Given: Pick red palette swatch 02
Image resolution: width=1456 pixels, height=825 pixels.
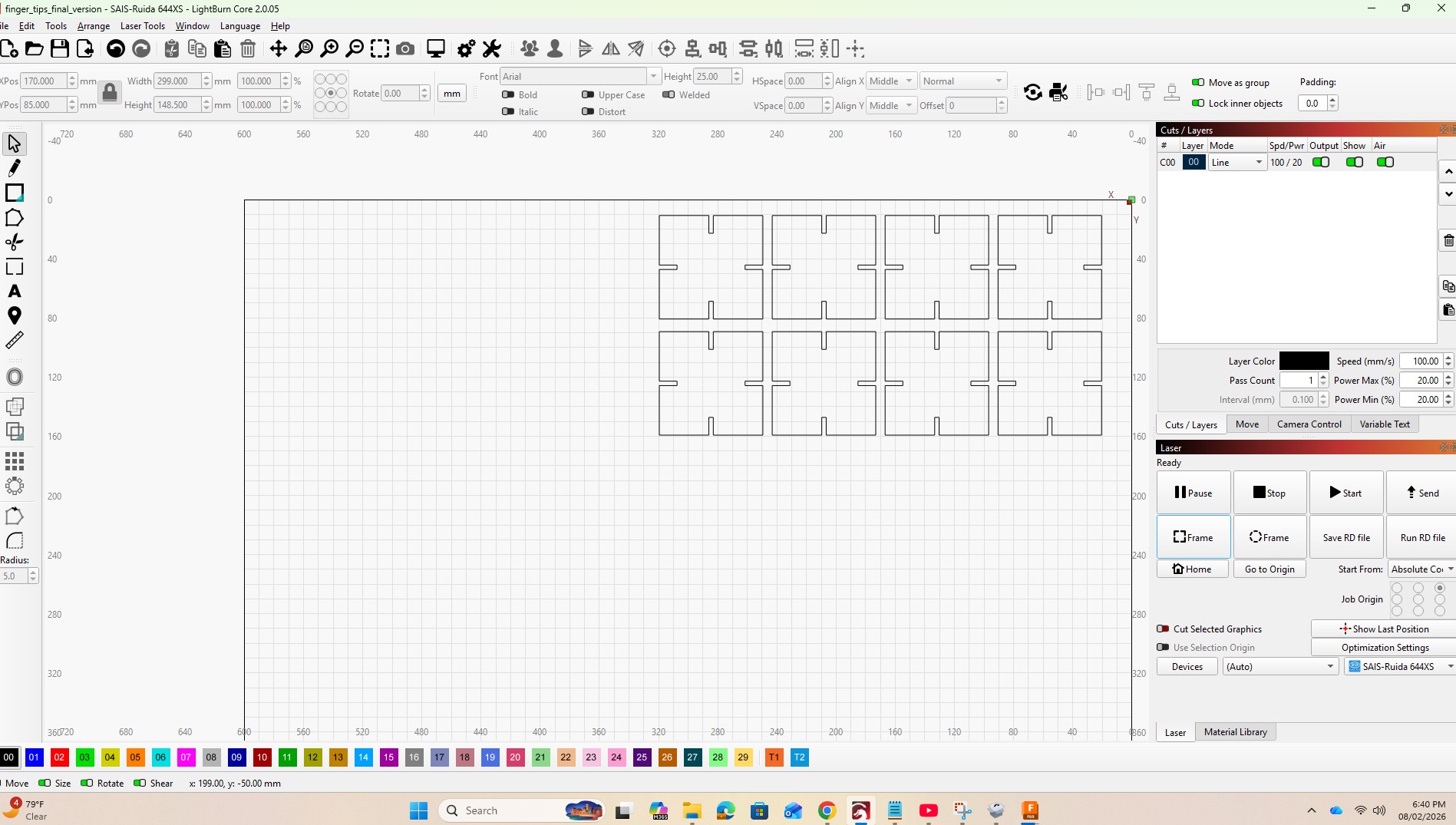Looking at the screenshot, I should point(59,757).
